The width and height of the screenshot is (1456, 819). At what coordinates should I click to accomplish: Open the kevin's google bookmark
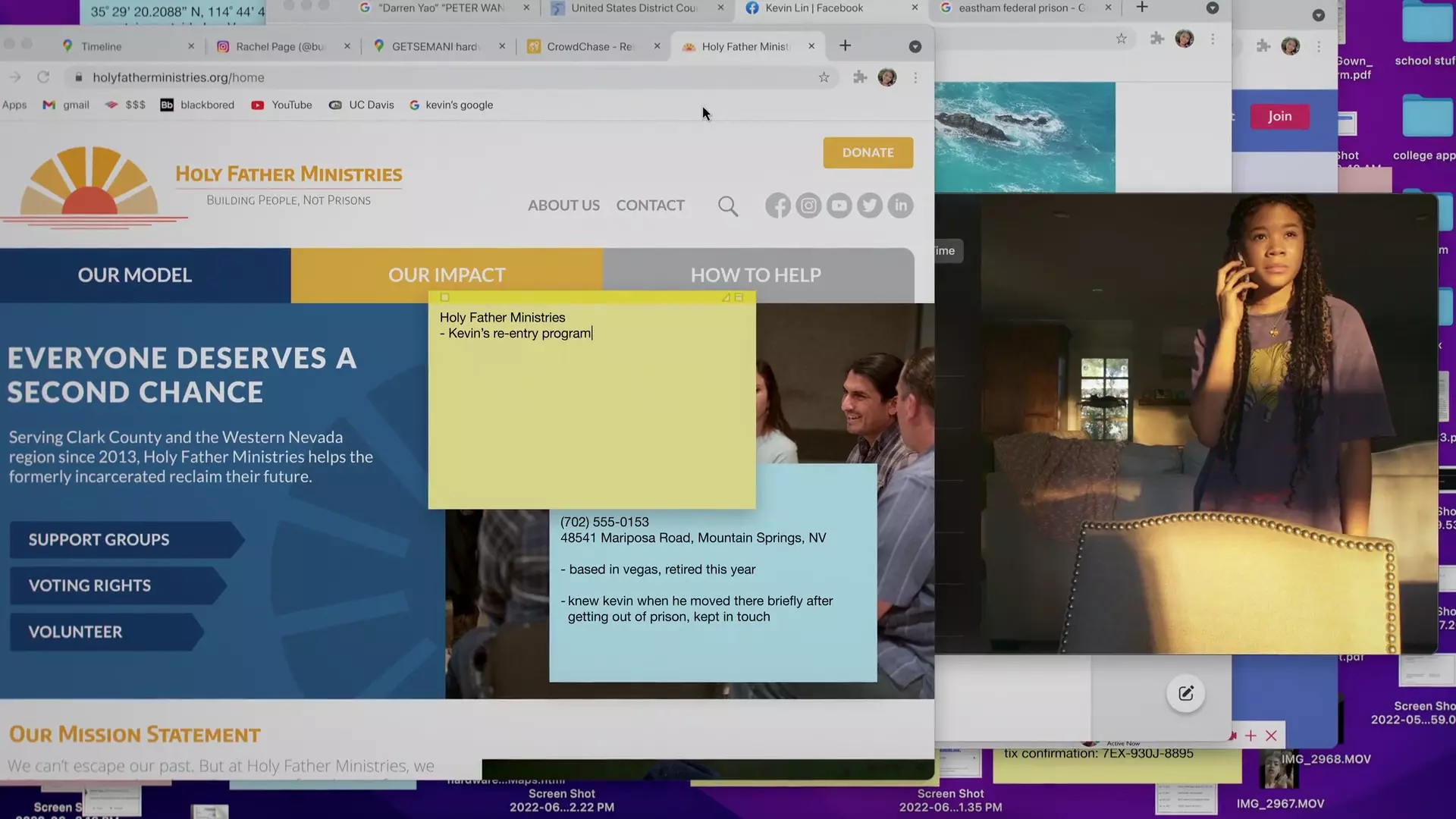(450, 105)
